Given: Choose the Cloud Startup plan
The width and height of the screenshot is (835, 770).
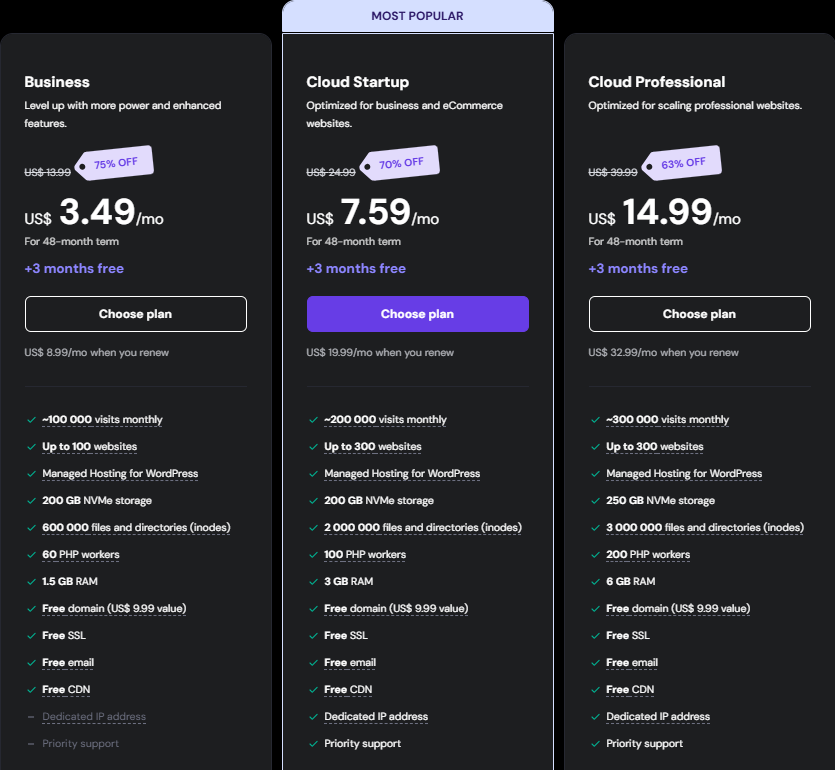Looking at the screenshot, I should pos(417,314).
